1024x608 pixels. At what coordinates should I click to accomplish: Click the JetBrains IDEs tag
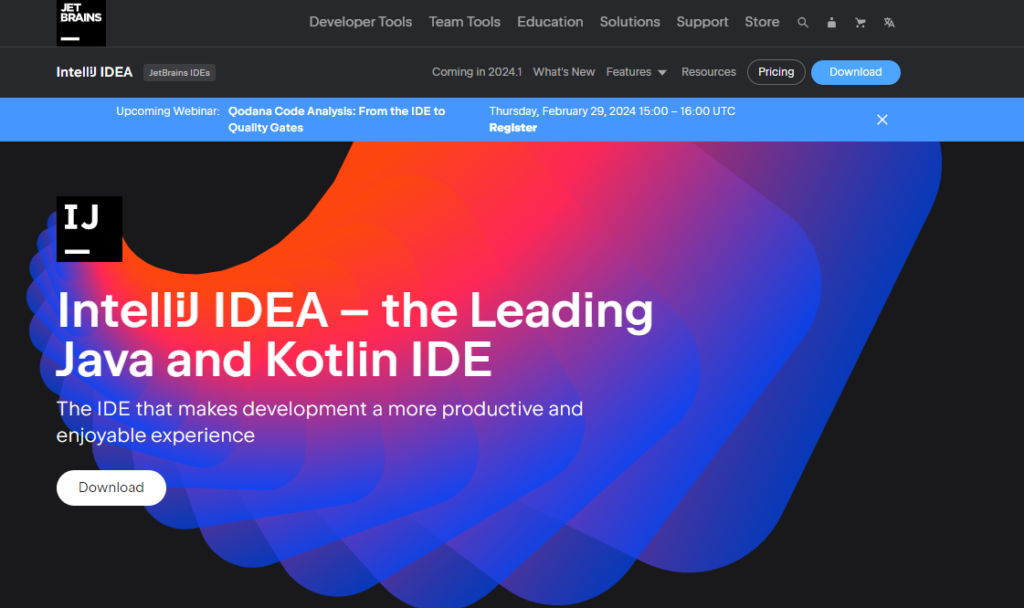(179, 72)
